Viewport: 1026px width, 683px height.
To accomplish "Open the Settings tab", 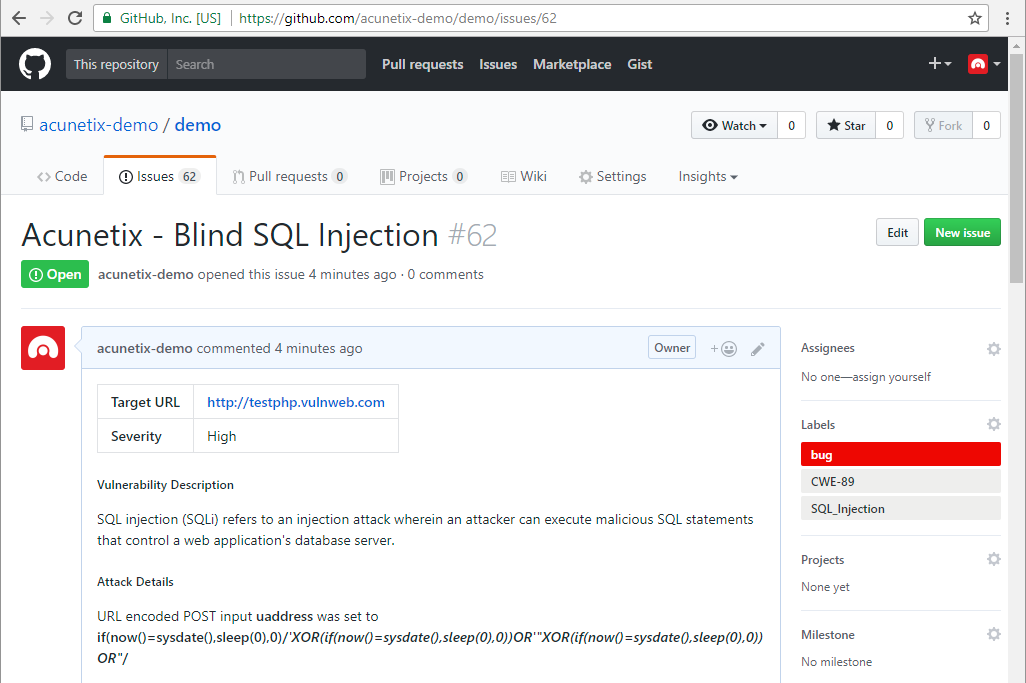I will [x=612, y=177].
